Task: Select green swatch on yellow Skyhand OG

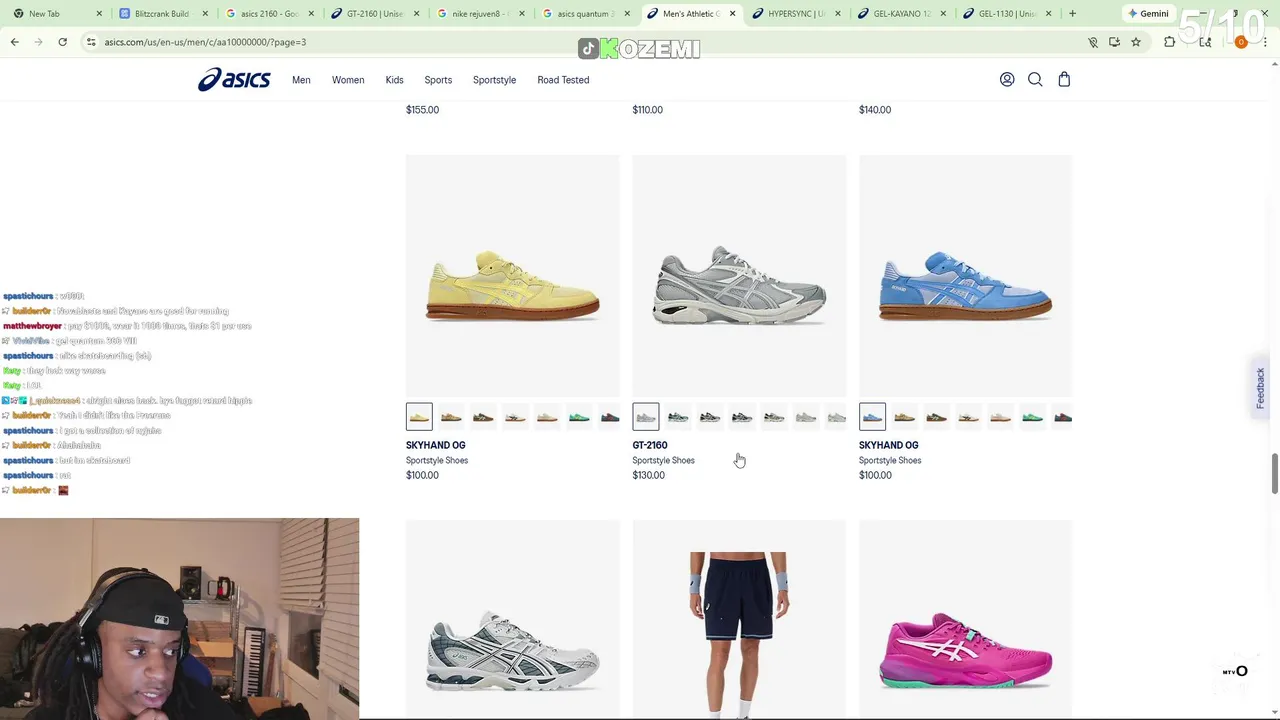Action: click(579, 417)
